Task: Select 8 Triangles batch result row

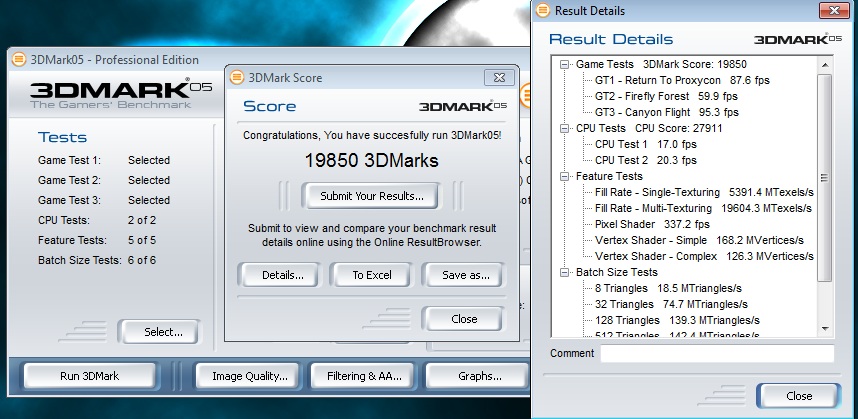Action: pos(669,288)
